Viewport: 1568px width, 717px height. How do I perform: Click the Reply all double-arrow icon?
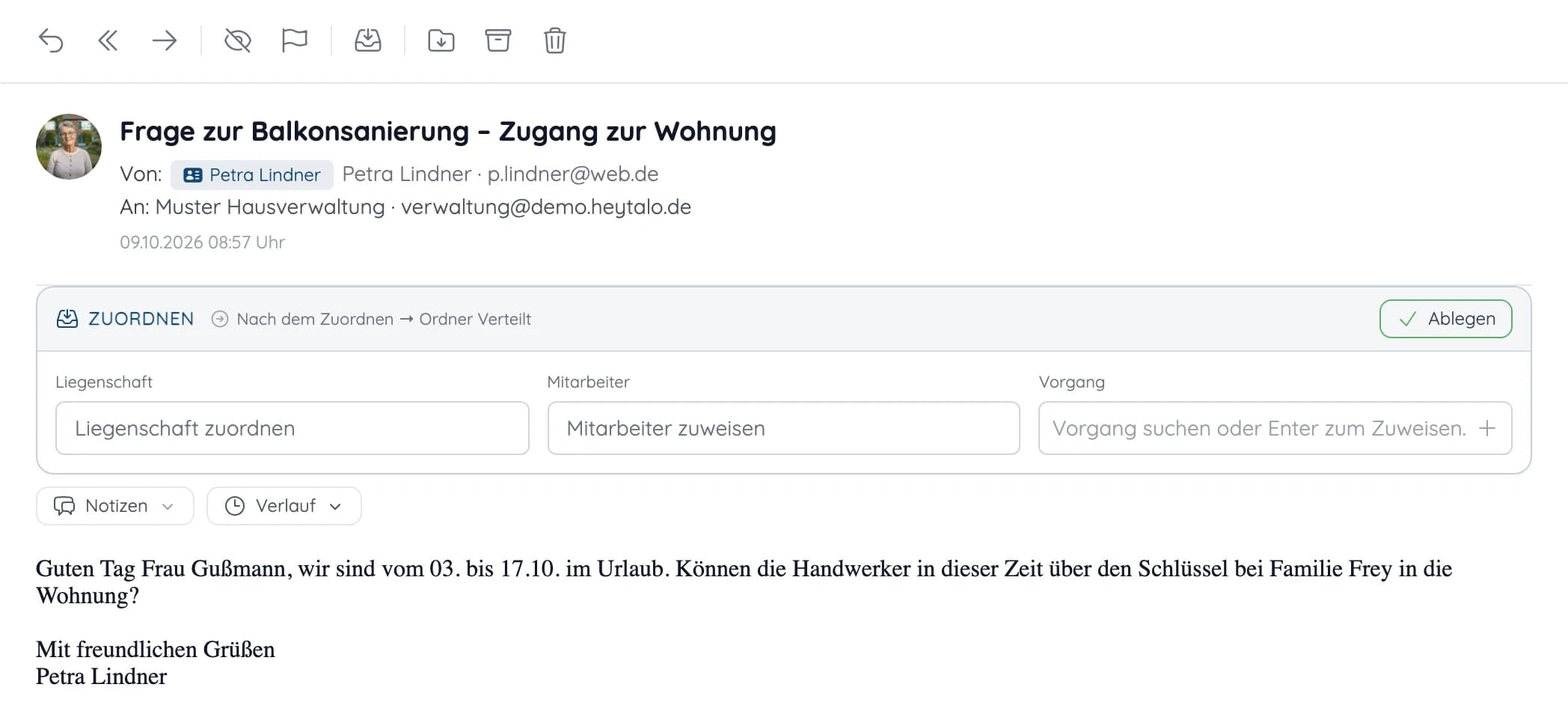pos(108,40)
